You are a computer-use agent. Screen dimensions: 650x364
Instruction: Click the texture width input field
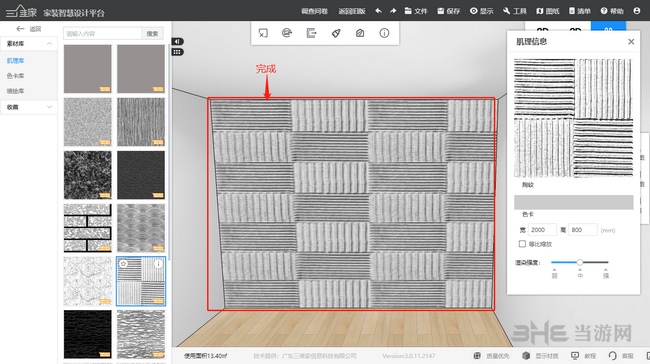tap(542, 230)
